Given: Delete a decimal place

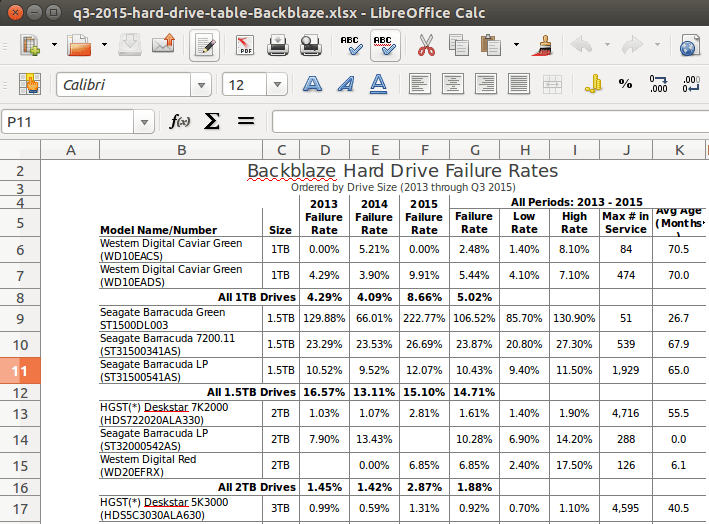Looking at the screenshot, I should click(x=691, y=84).
